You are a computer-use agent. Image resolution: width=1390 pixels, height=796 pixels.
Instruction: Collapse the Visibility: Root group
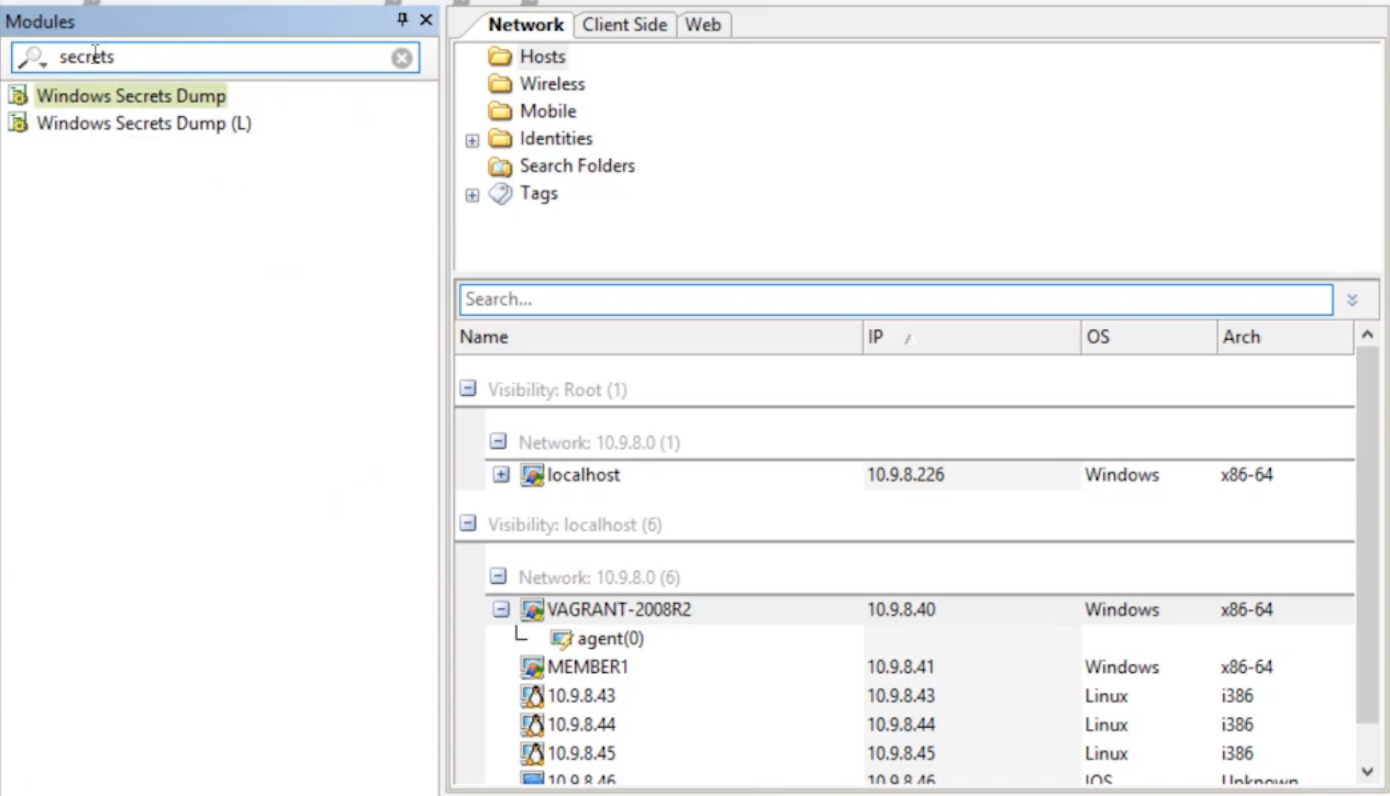pyautogui.click(x=468, y=389)
